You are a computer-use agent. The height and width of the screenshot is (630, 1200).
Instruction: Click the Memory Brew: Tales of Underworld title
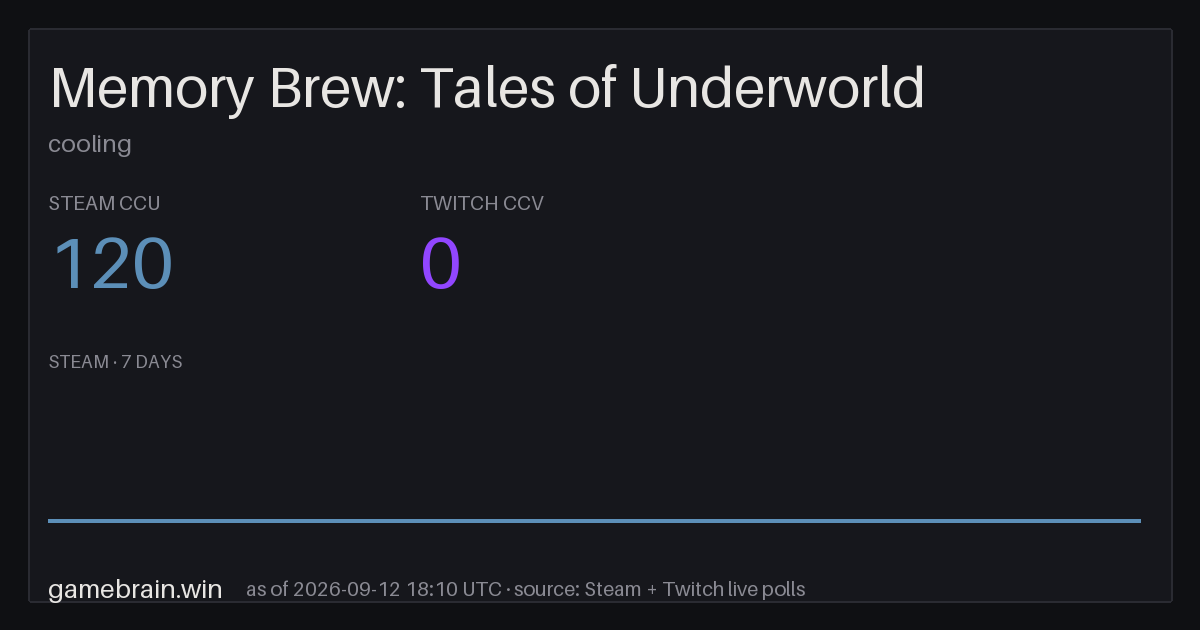[487, 88]
